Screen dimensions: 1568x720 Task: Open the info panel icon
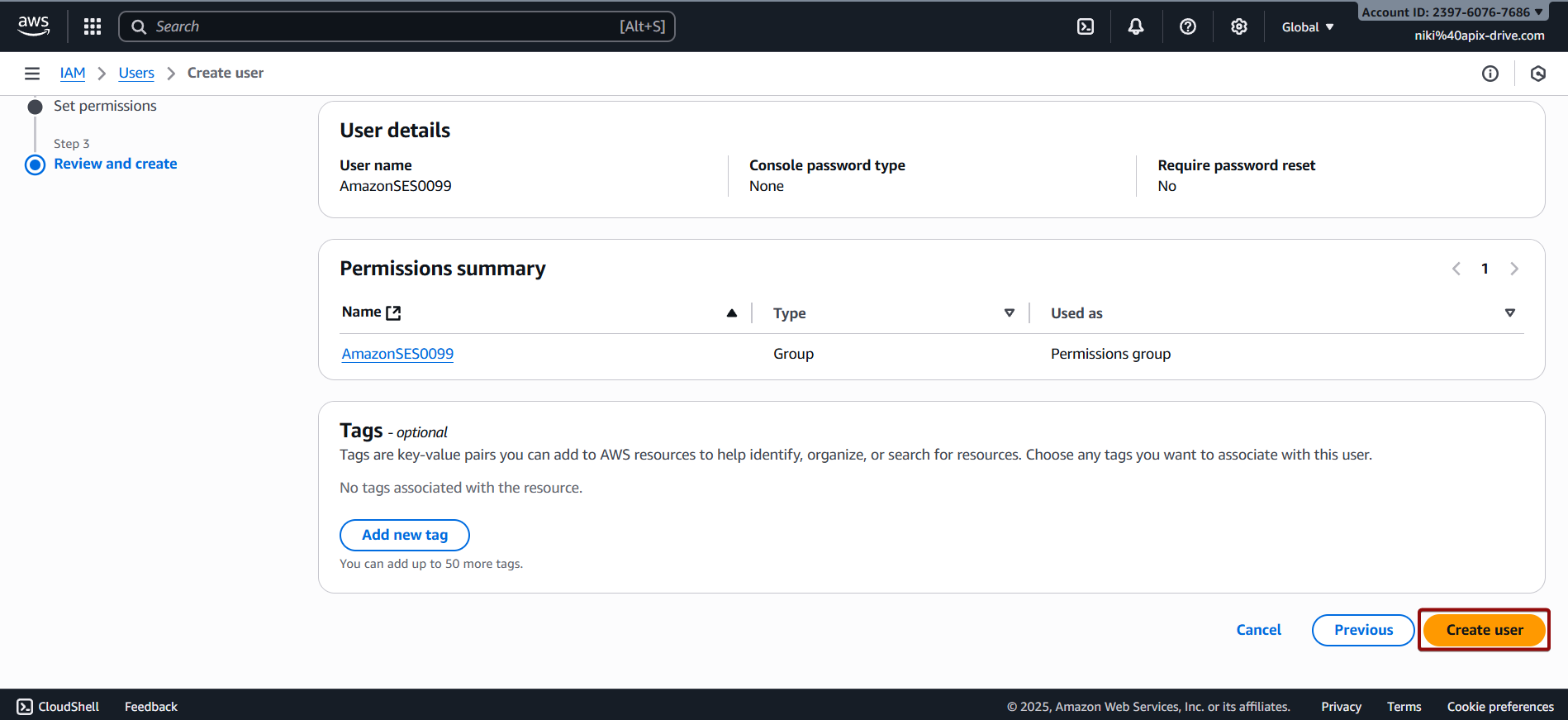tap(1490, 74)
